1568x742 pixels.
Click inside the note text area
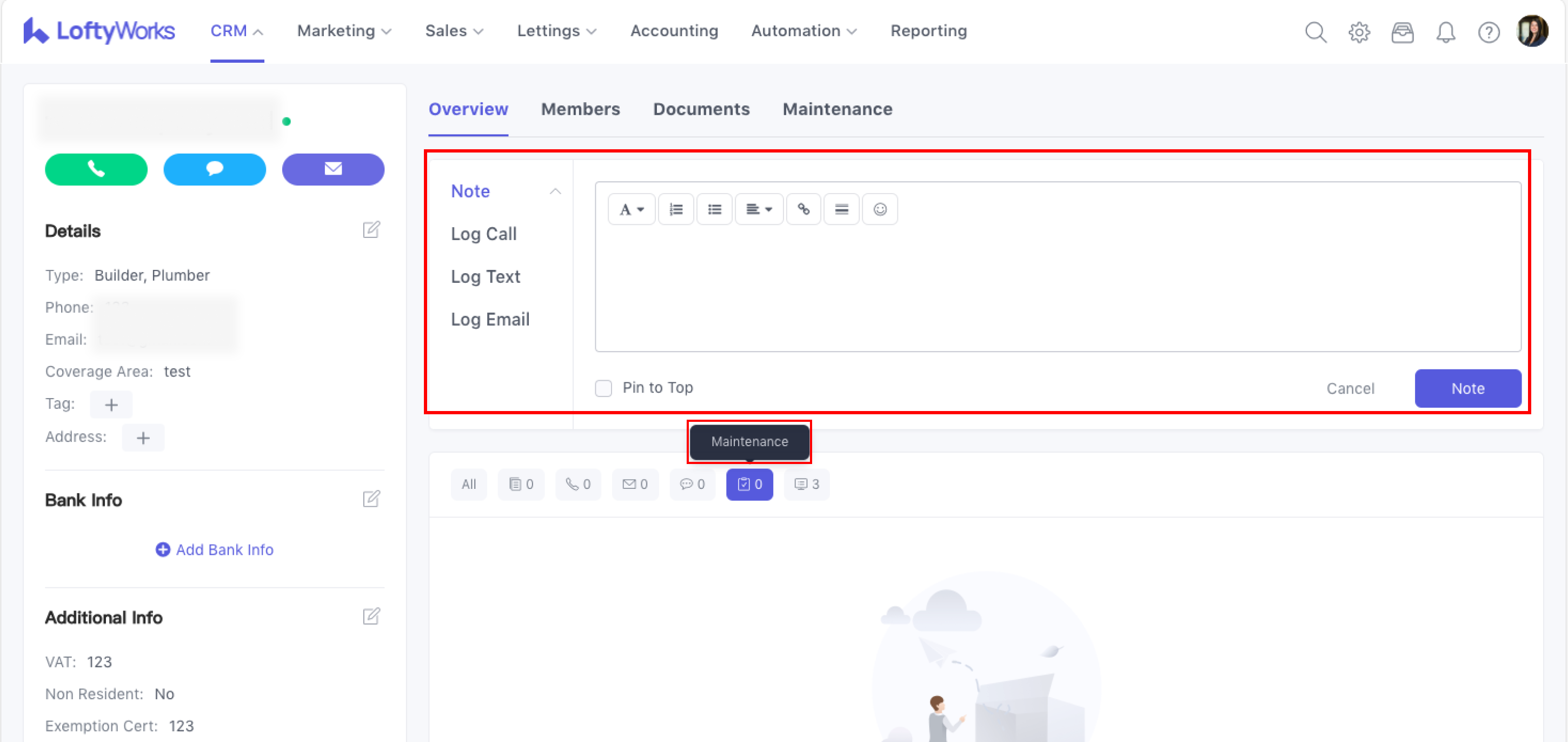coord(1057,286)
